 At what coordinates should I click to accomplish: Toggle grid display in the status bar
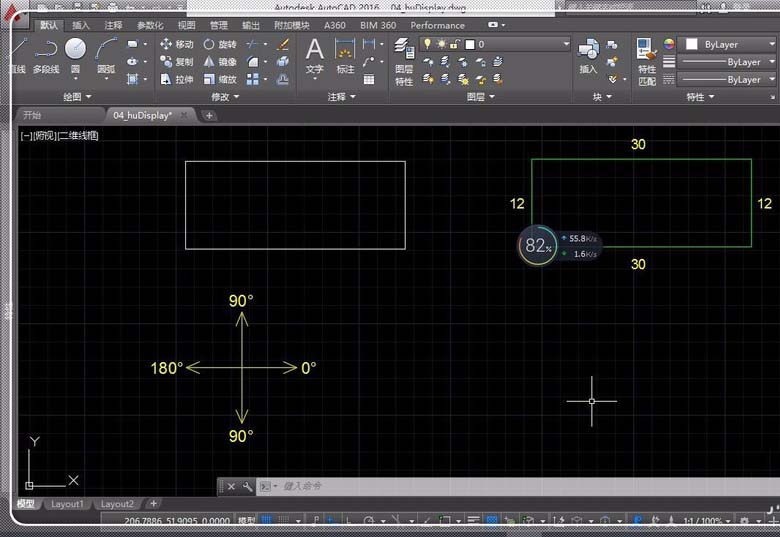coord(267,521)
